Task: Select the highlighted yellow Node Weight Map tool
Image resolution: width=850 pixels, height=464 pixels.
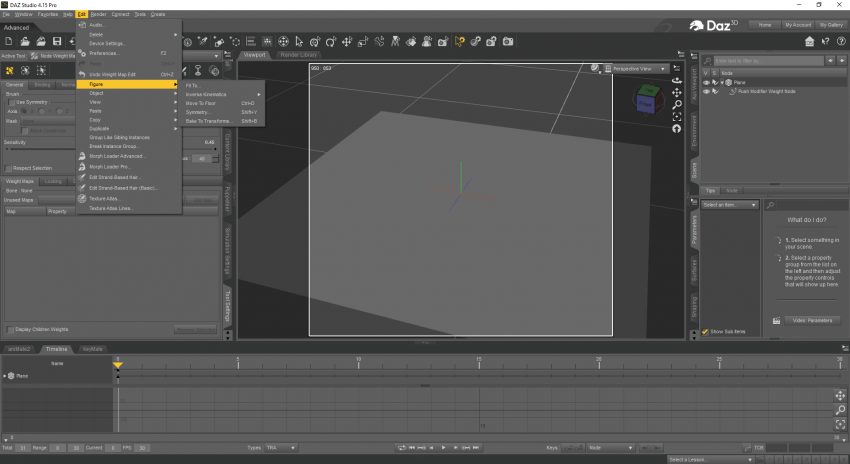Action: [460, 42]
